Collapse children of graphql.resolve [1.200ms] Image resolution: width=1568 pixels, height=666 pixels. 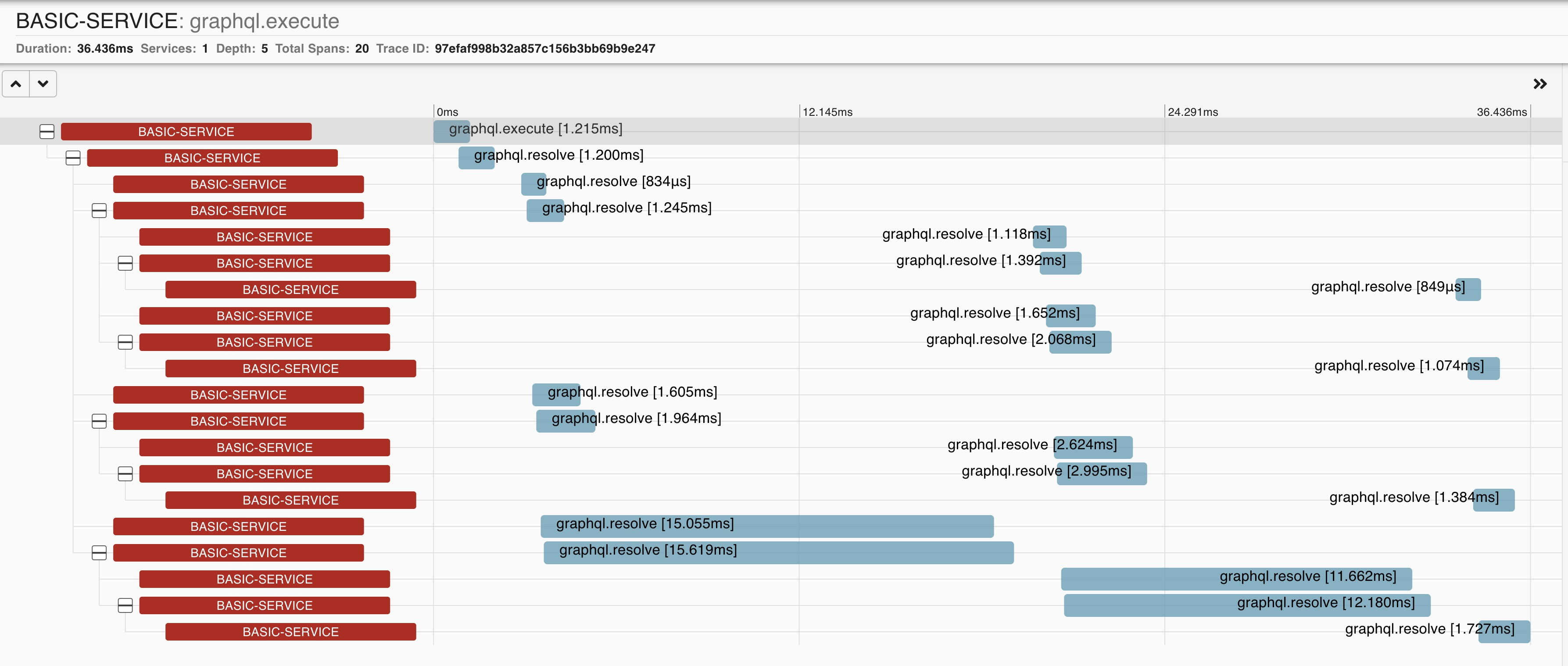[73, 158]
